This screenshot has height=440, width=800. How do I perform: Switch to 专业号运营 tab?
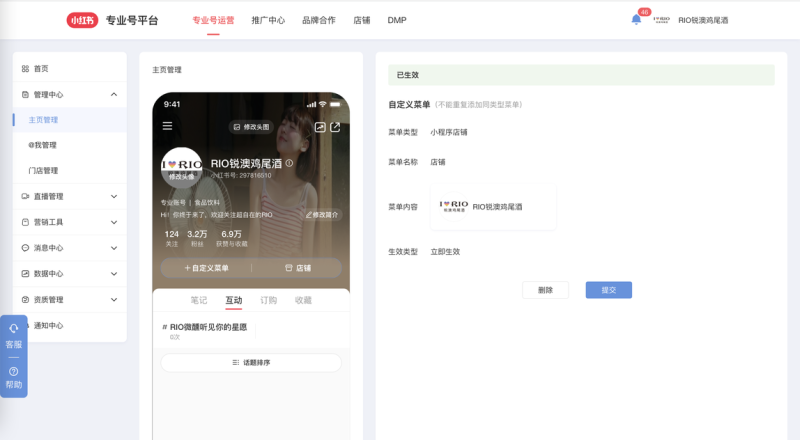tap(213, 20)
